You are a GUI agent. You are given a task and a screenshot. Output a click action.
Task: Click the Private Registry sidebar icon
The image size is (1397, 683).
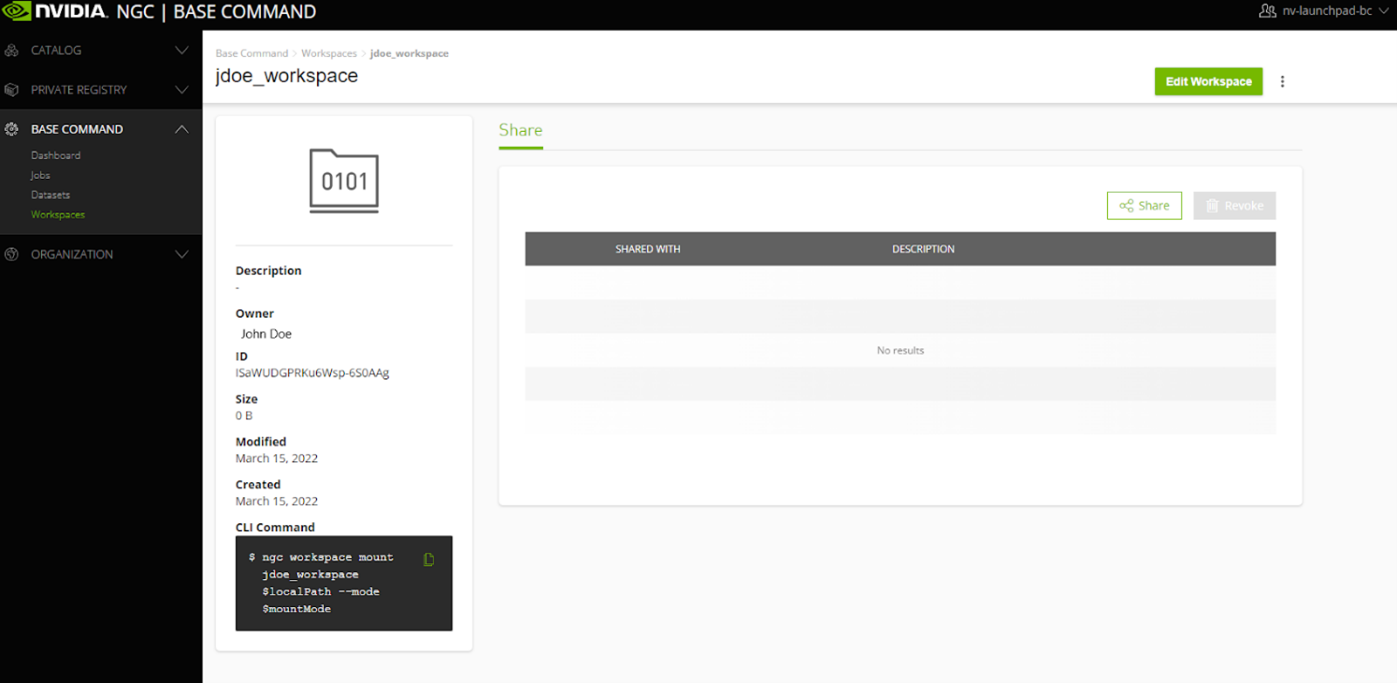click(12, 90)
